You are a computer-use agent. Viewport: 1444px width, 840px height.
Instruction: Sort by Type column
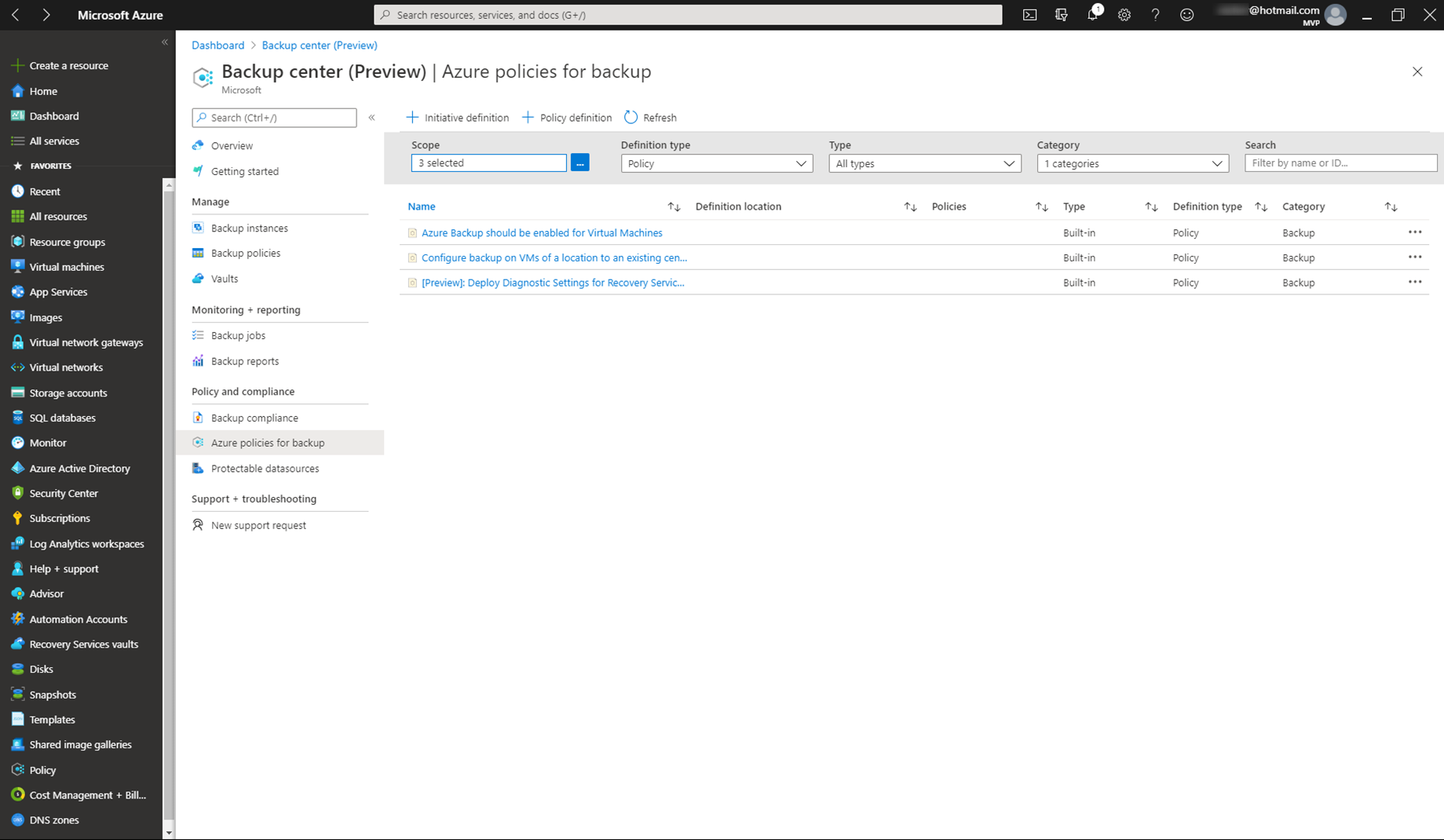tap(1151, 206)
